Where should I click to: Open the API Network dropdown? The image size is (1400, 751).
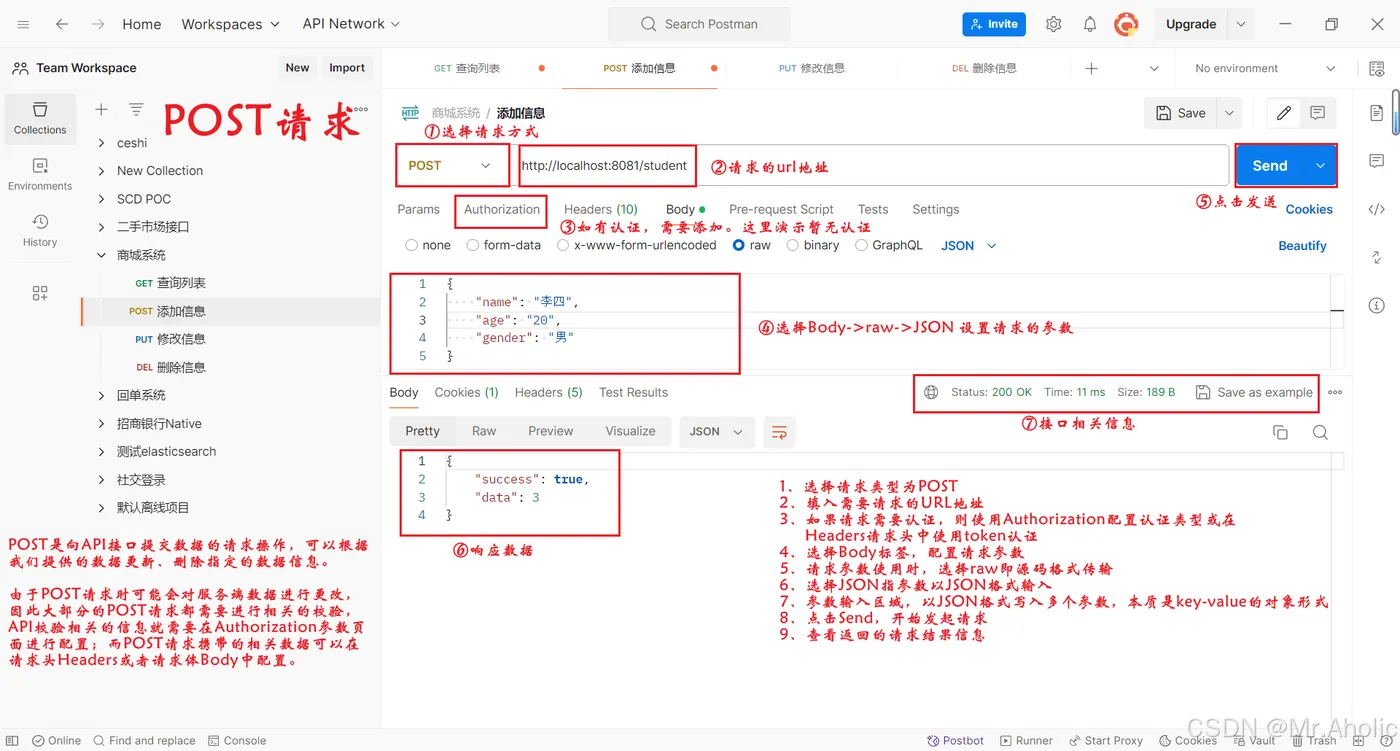(351, 24)
